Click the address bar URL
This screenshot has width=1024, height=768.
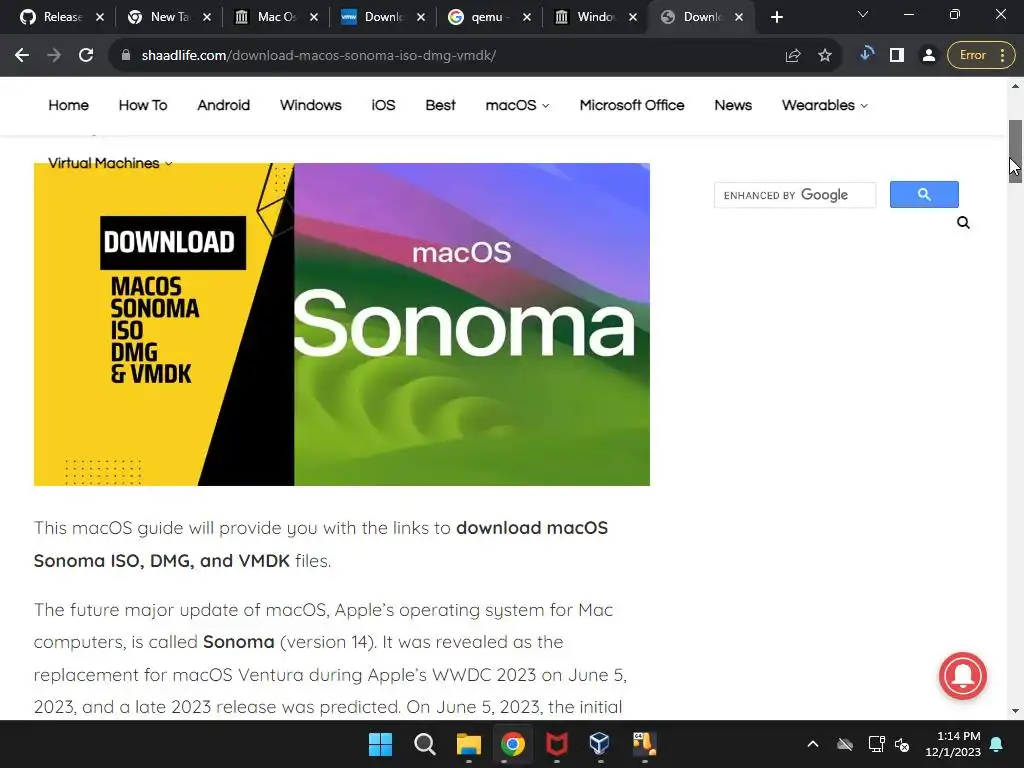pos(319,56)
